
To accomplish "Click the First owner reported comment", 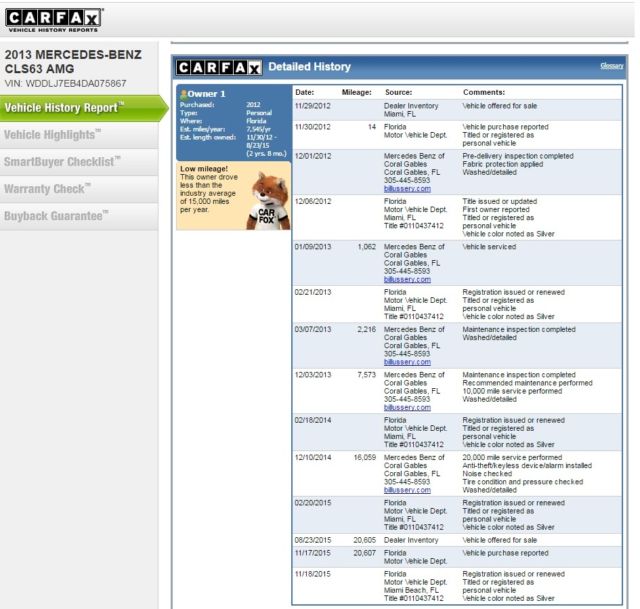I will (496, 209).
